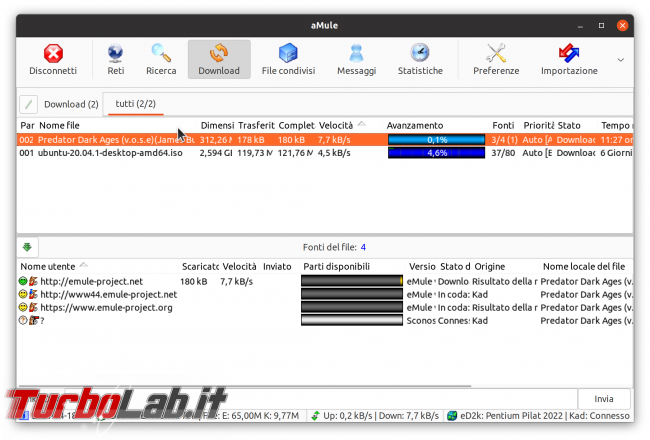650x440 pixels.
Task: Select the Download toolbar button
Action: [x=219, y=60]
